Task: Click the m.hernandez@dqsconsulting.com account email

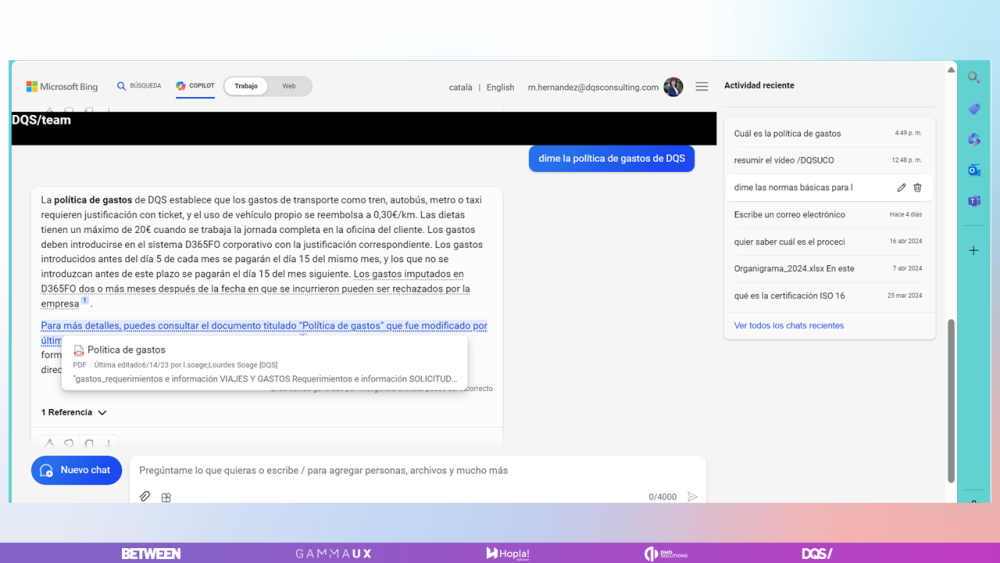Action: [x=593, y=87]
